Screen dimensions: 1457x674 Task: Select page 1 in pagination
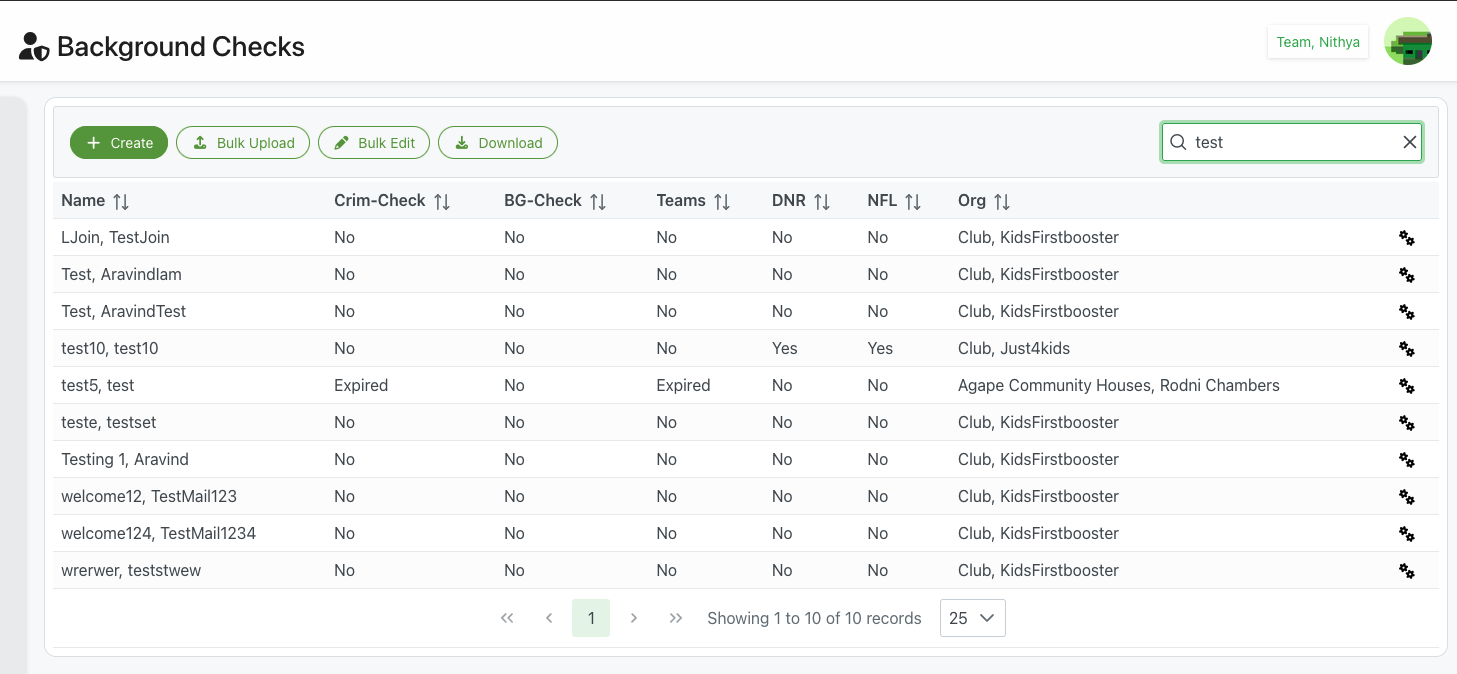pos(591,618)
